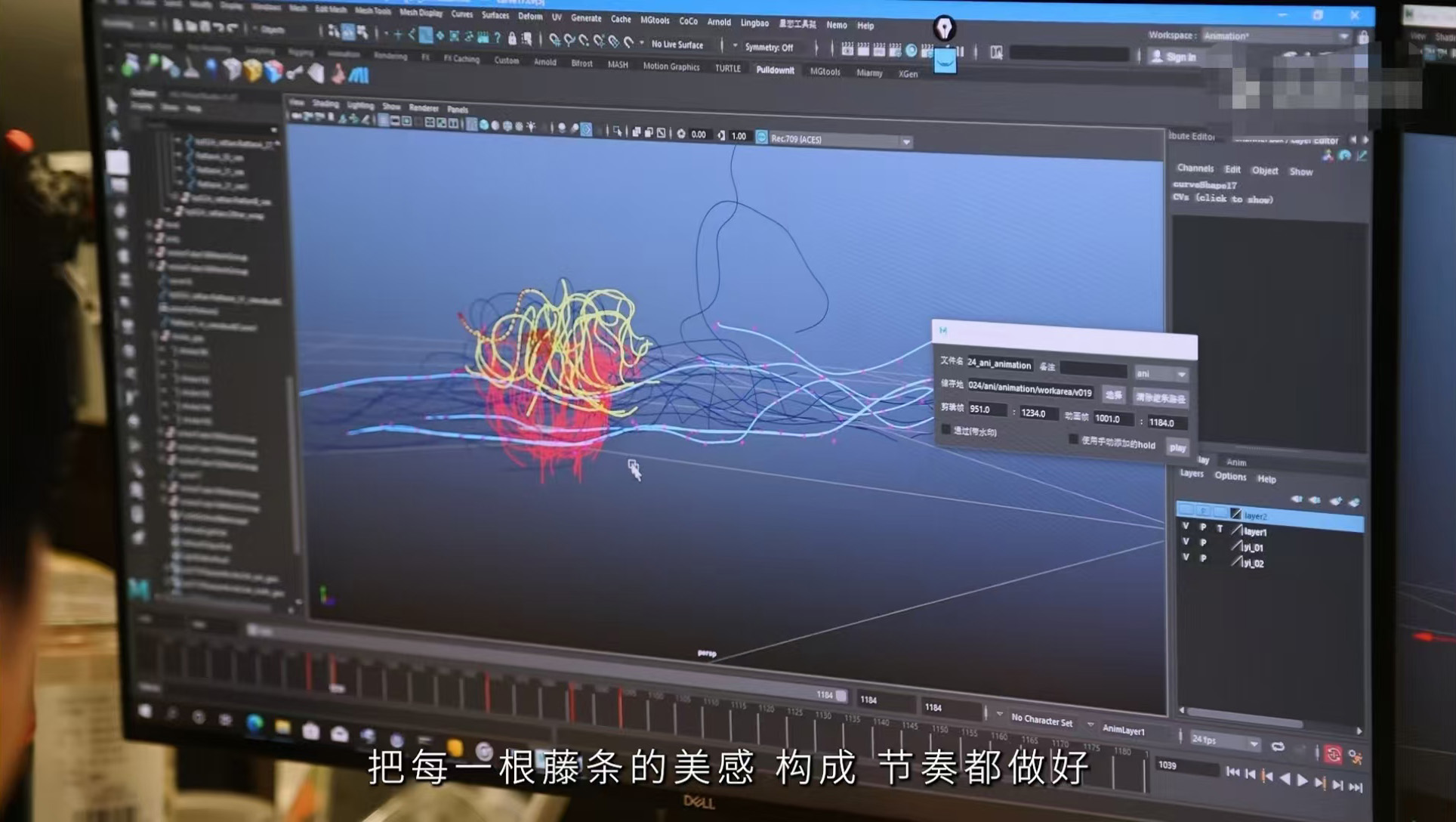The height and width of the screenshot is (822, 1456).
Task: Click the play button in dialog
Action: [x=1177, y=448]
